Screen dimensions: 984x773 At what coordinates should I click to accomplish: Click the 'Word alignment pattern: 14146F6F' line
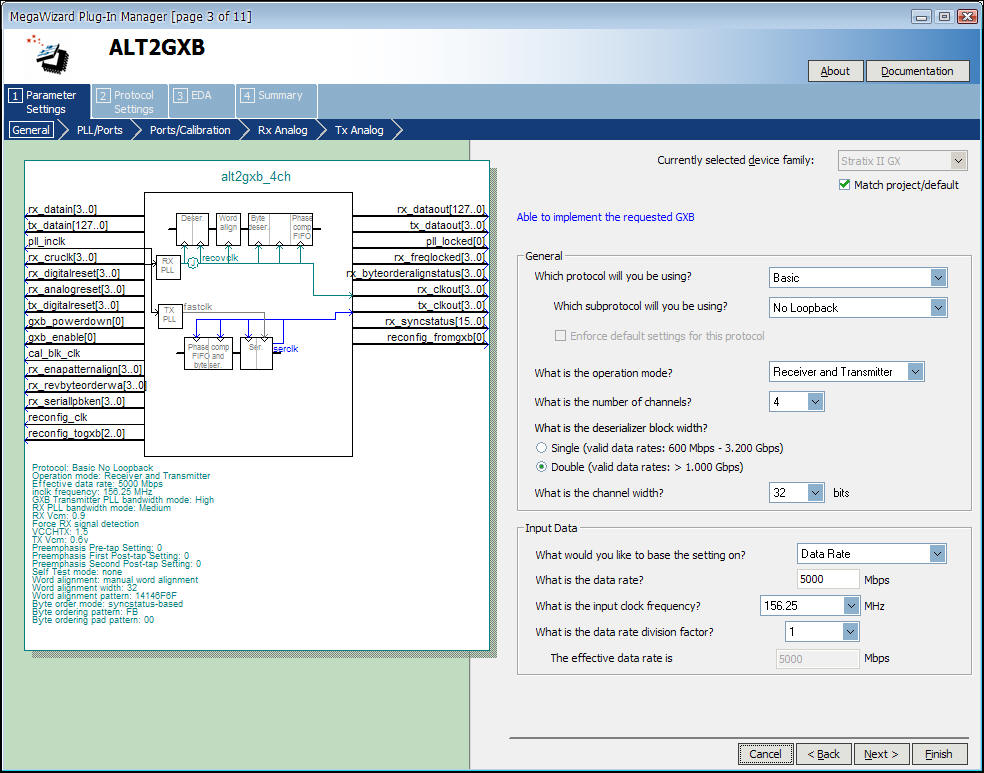[x=104, y=595]
